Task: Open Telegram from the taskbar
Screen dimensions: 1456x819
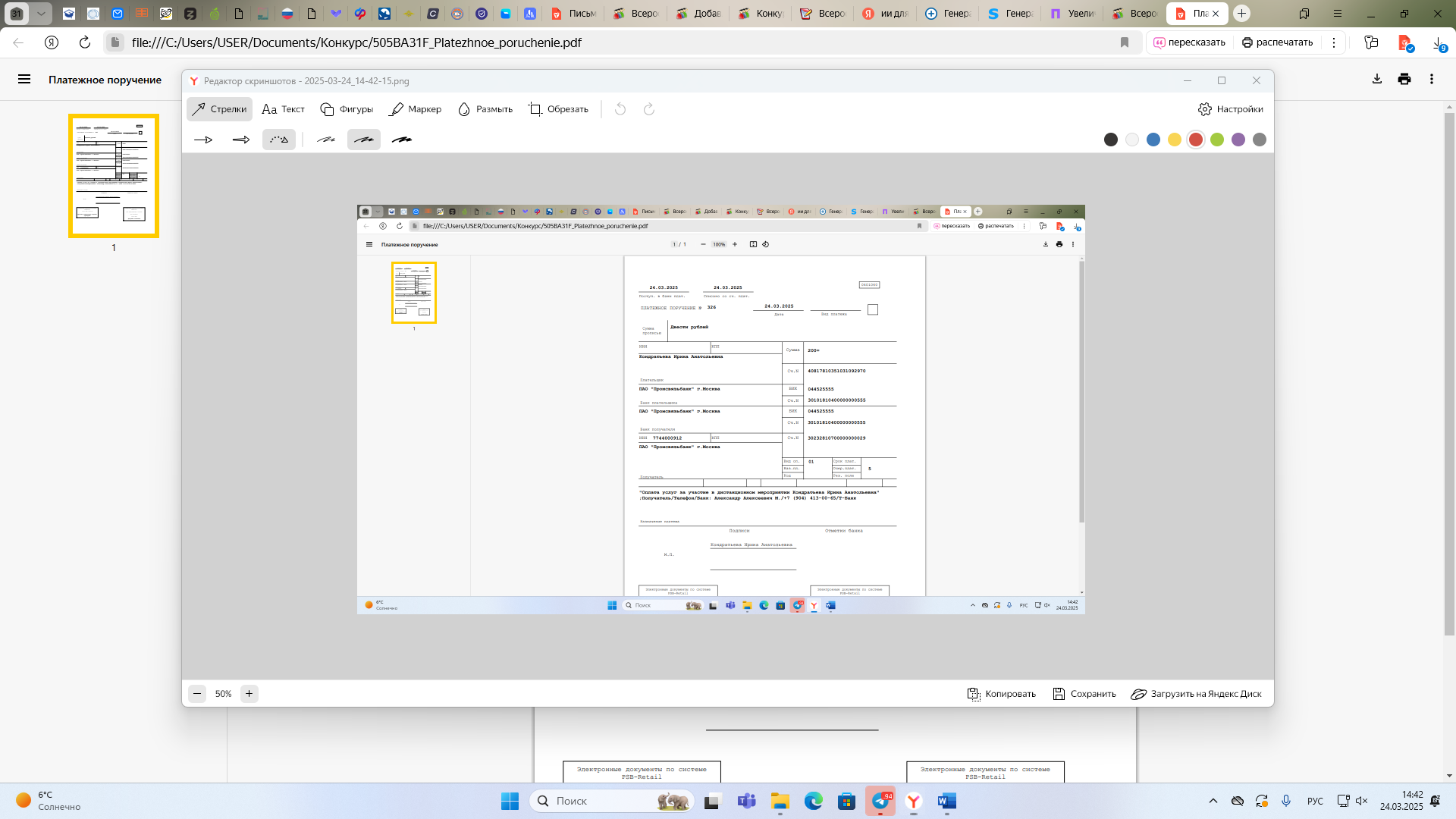Action: pos(880,801)
